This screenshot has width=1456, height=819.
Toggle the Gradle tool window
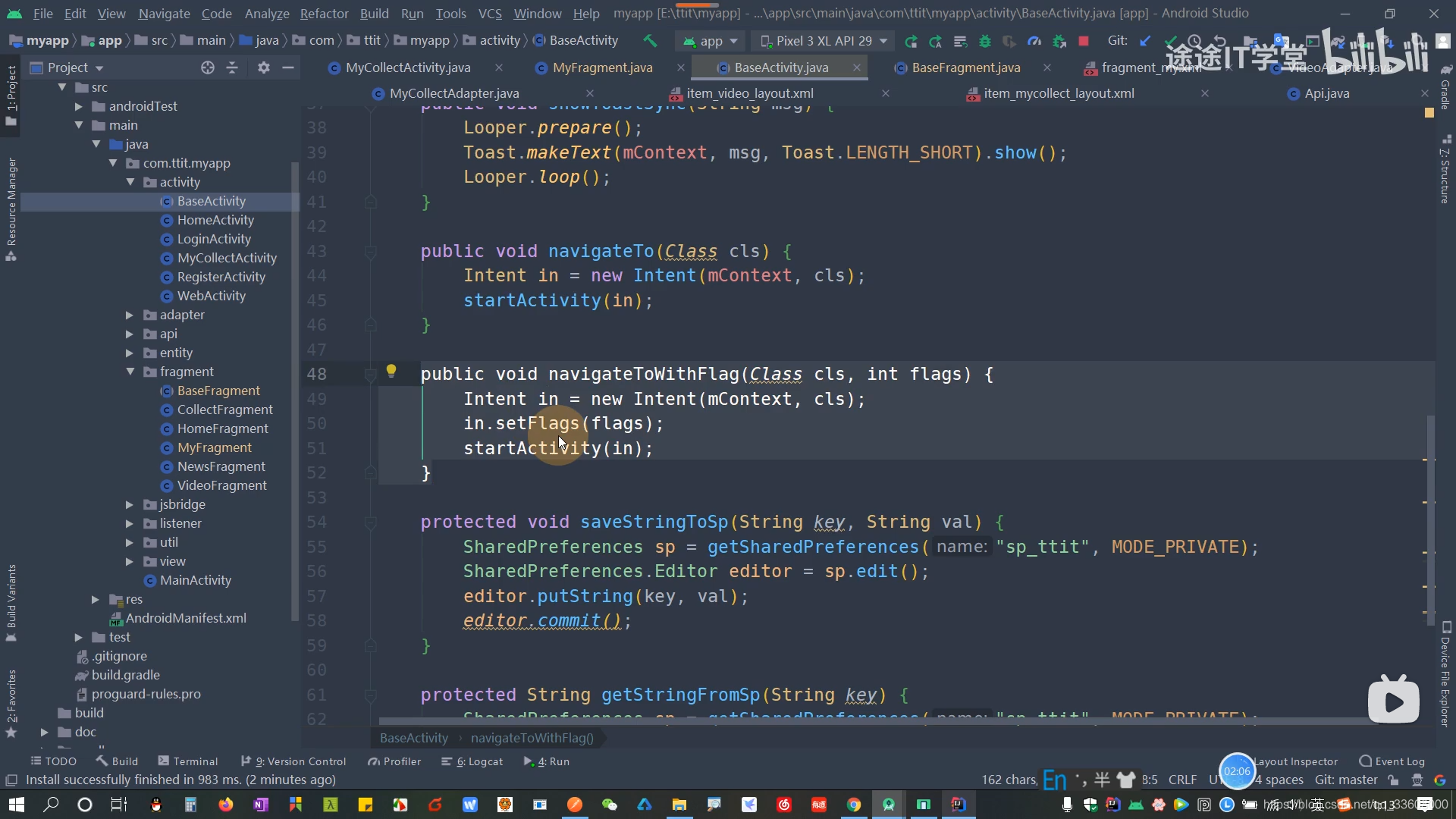[1445, 87]
